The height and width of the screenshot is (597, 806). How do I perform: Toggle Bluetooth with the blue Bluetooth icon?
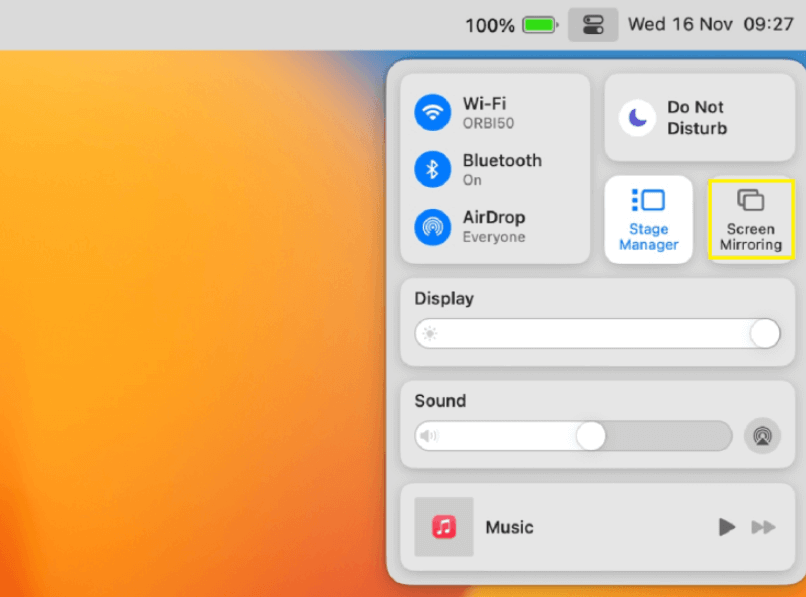[x=433, y=170]
